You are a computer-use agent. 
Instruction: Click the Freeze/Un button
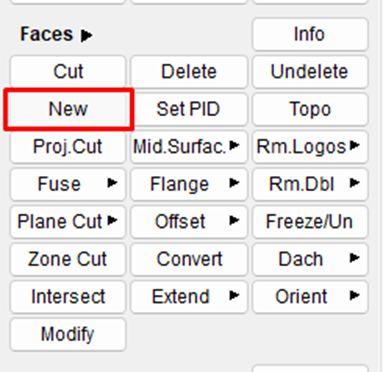[310, 222]
